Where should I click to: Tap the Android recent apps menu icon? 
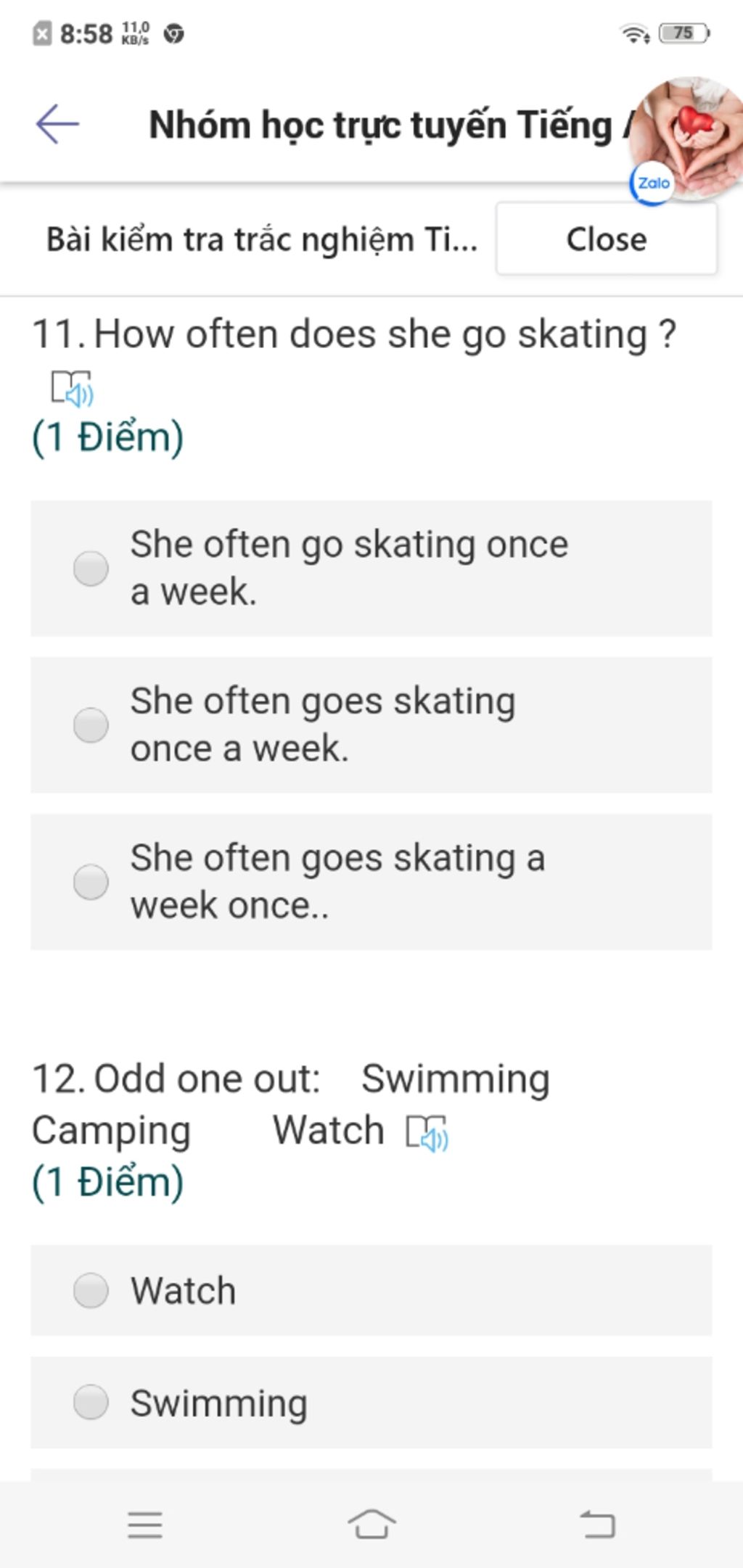click(145, 1524)
